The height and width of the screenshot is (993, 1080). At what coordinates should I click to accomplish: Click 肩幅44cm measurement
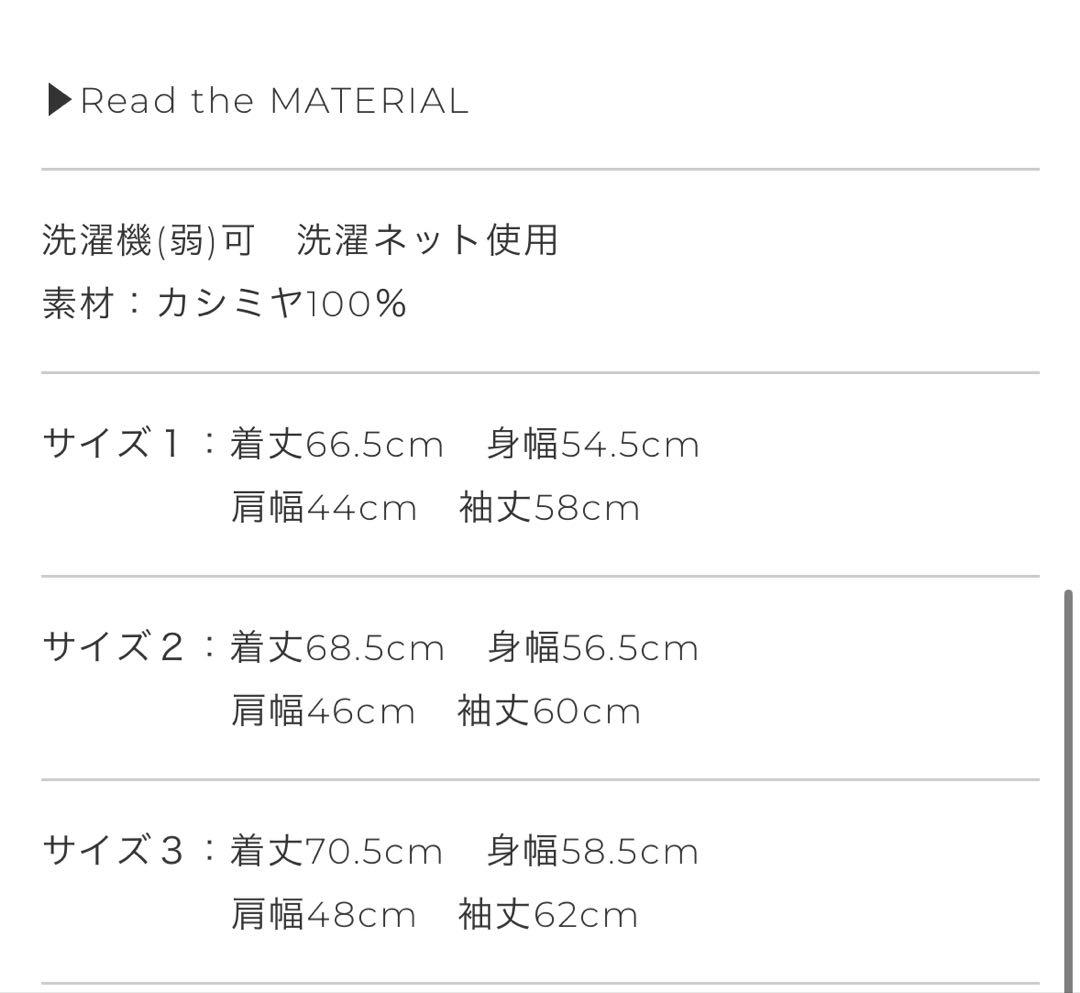tap(323, 508)
